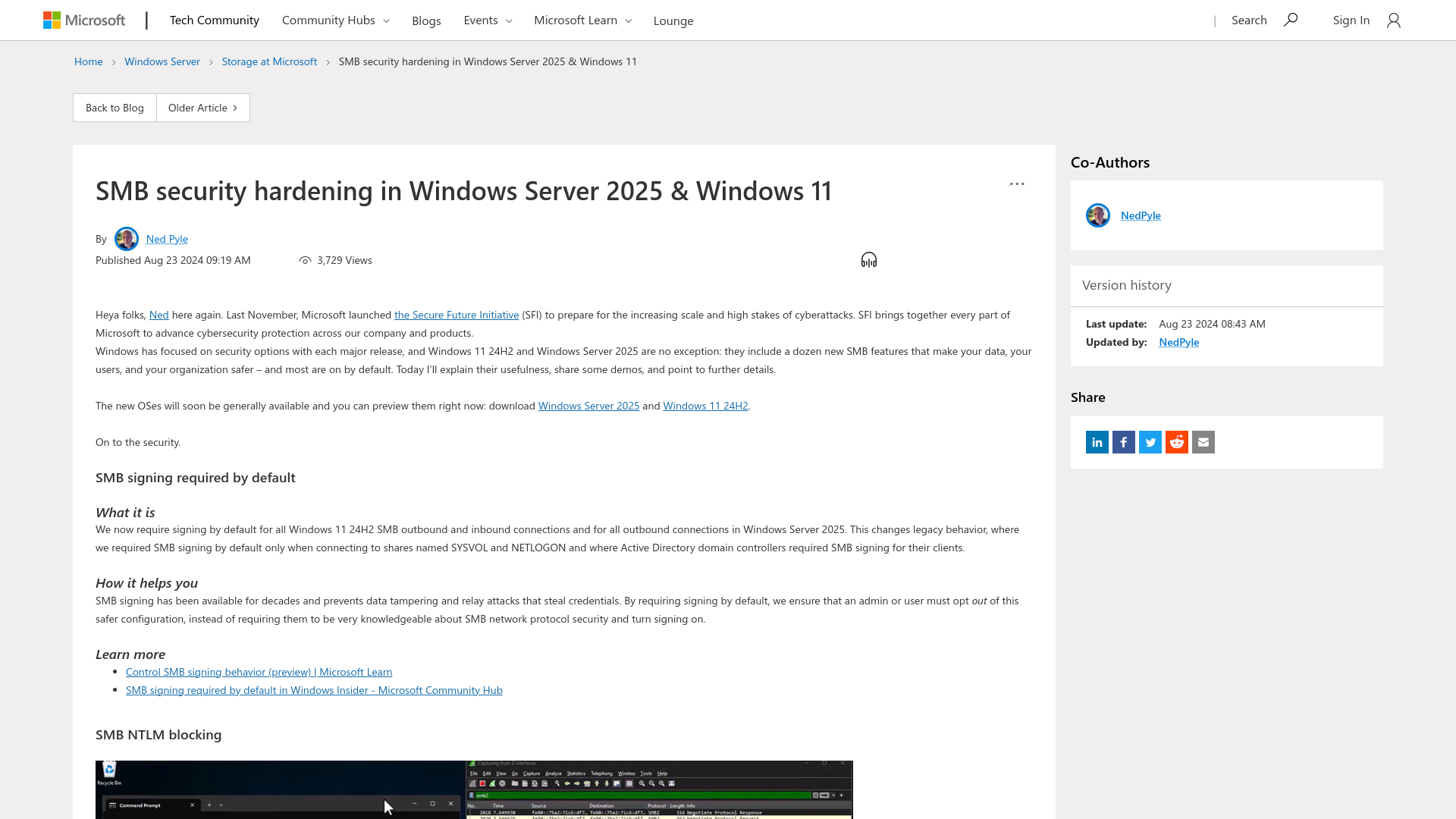Open the article options ellipsis menu
This screenshot has height=819, width=1456.
(x=1017, y=184)
